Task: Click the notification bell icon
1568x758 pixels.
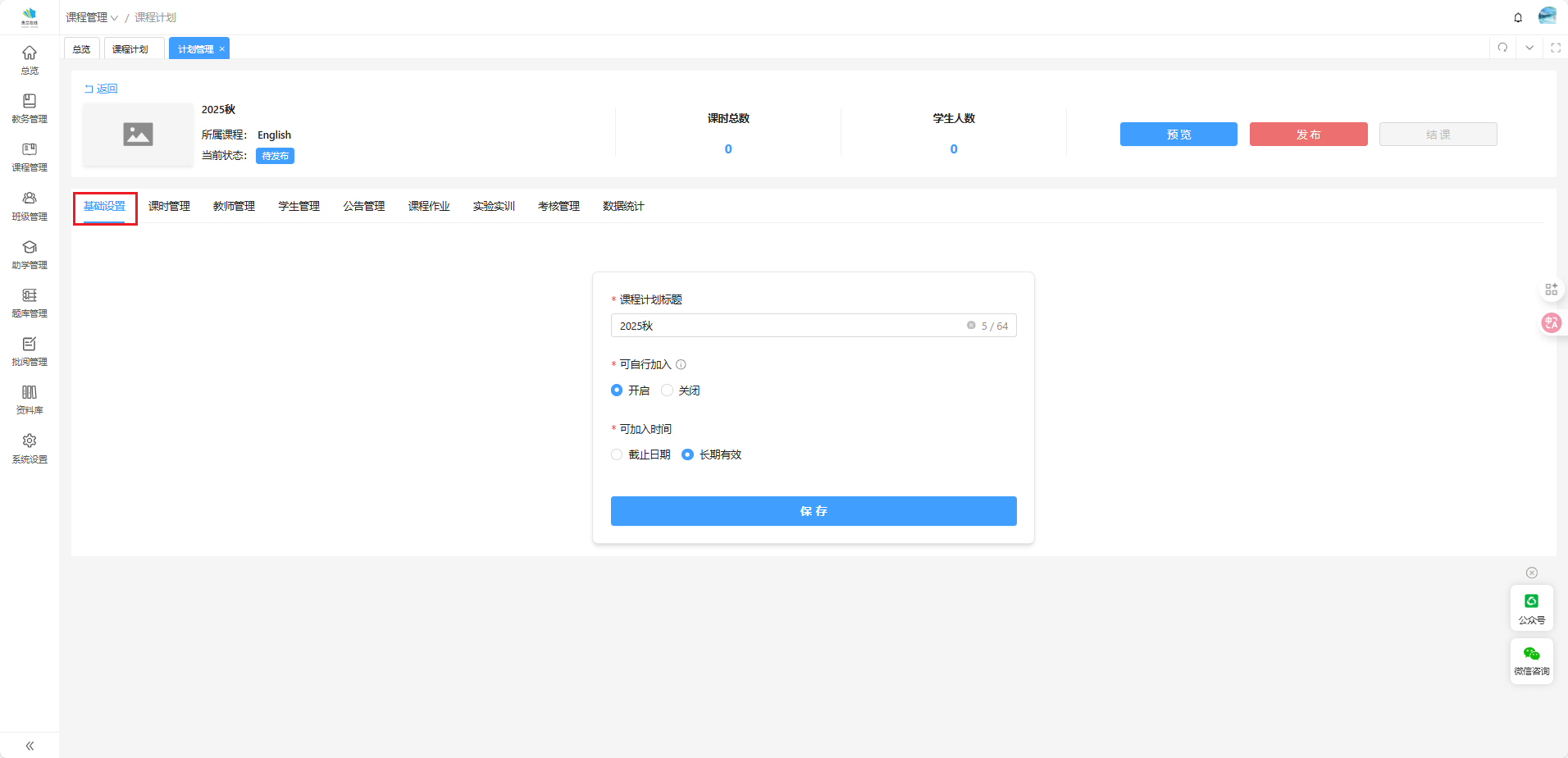Action: [x=1518, y=17]
